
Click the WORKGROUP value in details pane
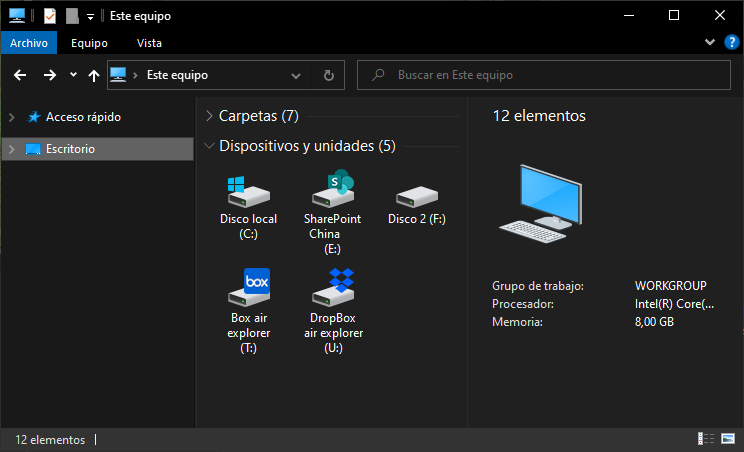670,286
